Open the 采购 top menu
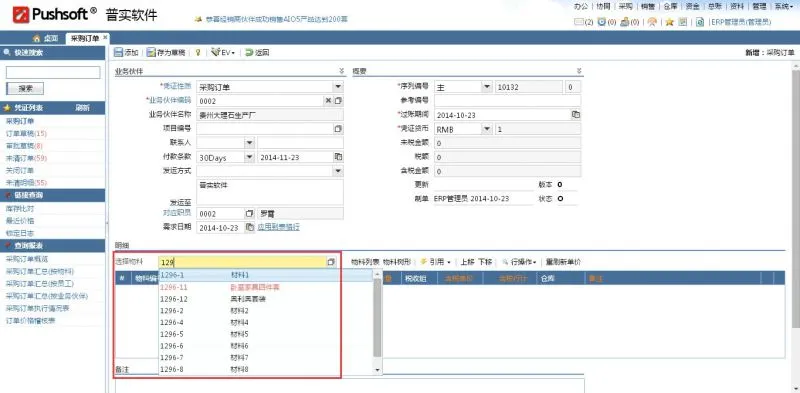Screen dimensions: 800x393 click(626, 7)
